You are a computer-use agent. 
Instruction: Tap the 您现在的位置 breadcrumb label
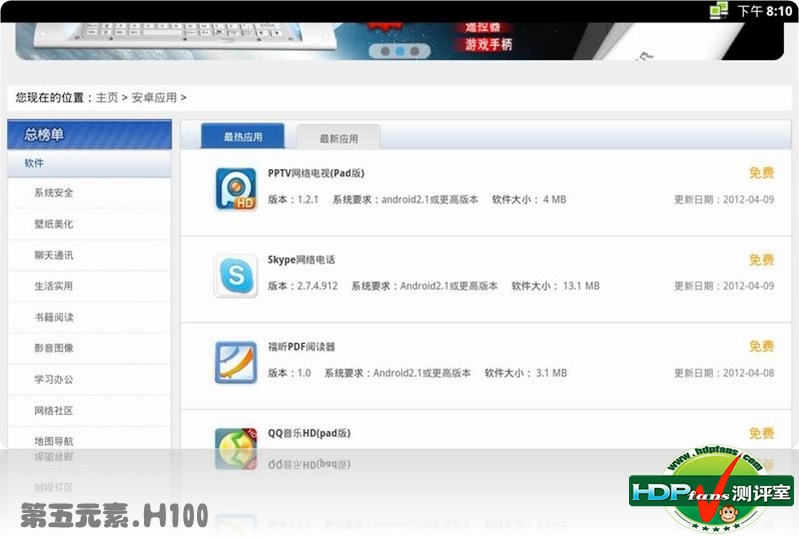click(x=49, y=97)
